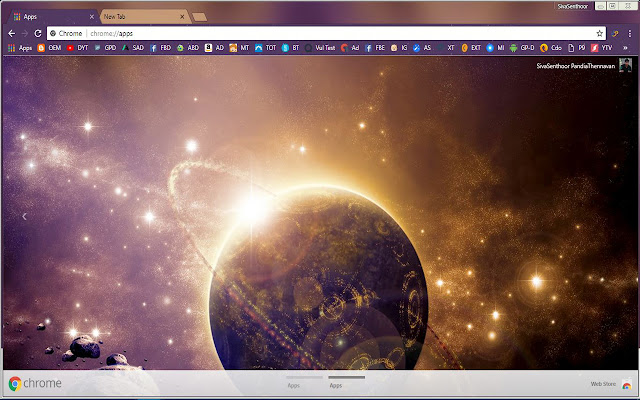Expand the bookmarks overflow chevron

[625, 48]
